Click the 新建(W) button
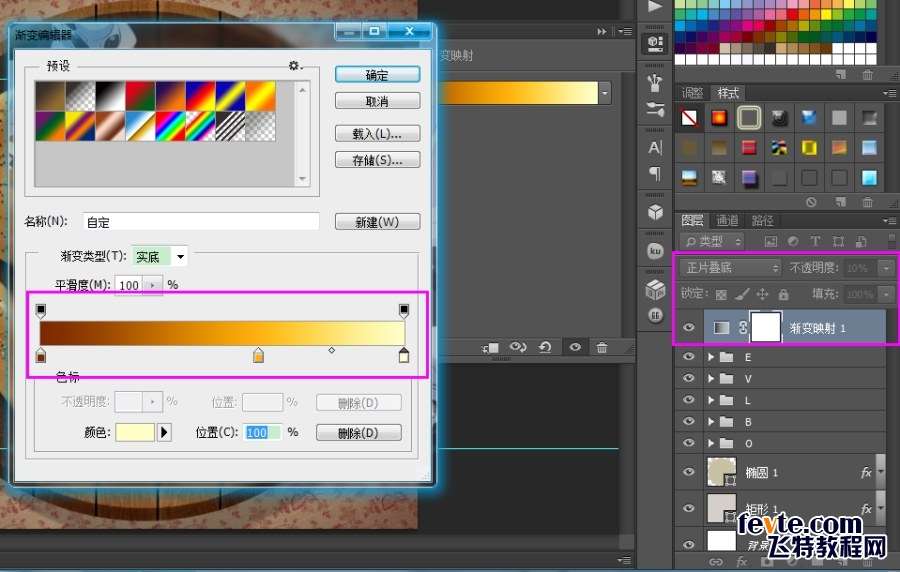This screenshot has height=572, width=900. coord(377,222)
